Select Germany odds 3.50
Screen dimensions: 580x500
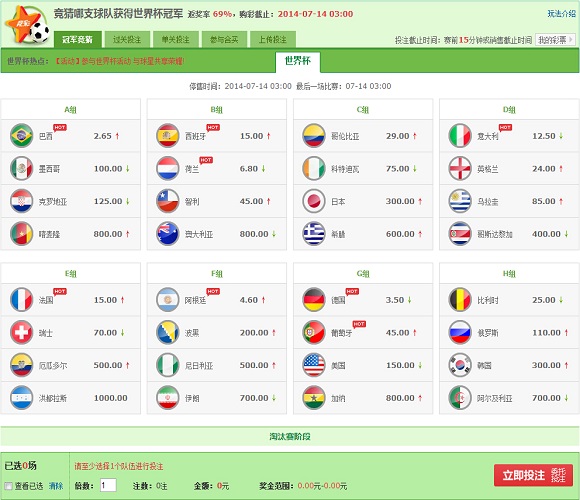click(x=395, y=300)
